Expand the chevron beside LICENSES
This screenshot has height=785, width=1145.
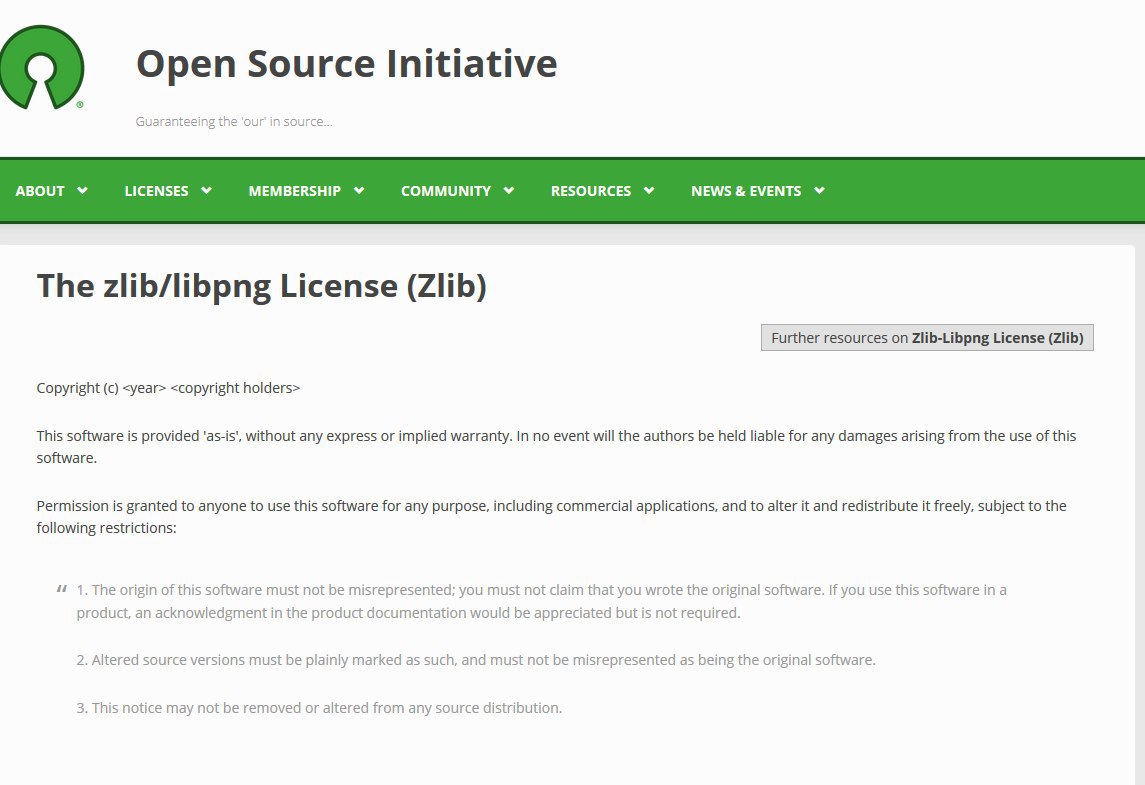tap(207, 191)
